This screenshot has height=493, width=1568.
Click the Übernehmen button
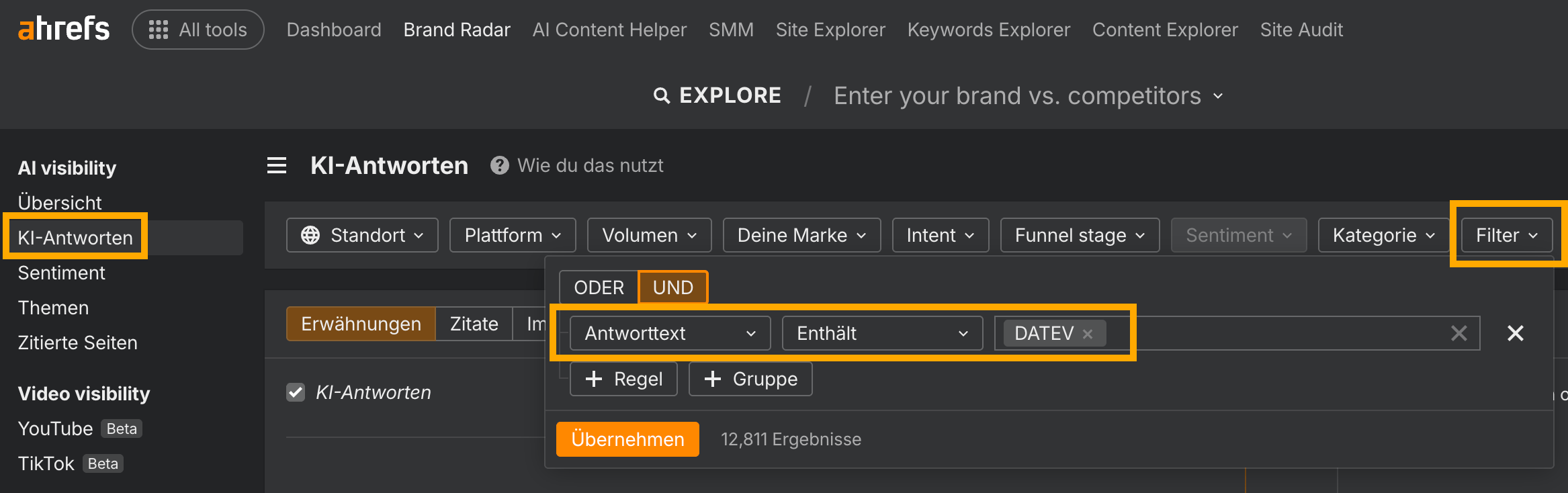point(627,439)
